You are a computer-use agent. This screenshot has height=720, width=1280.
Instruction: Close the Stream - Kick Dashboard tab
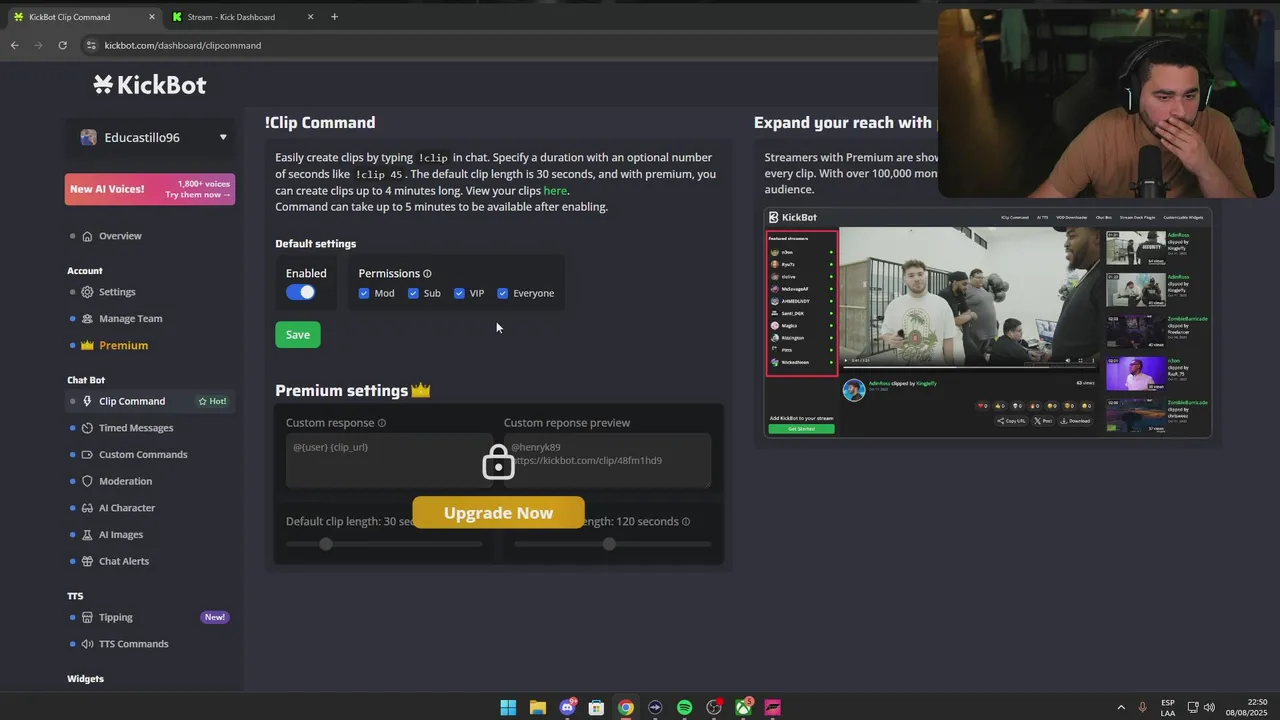(310, 17)
